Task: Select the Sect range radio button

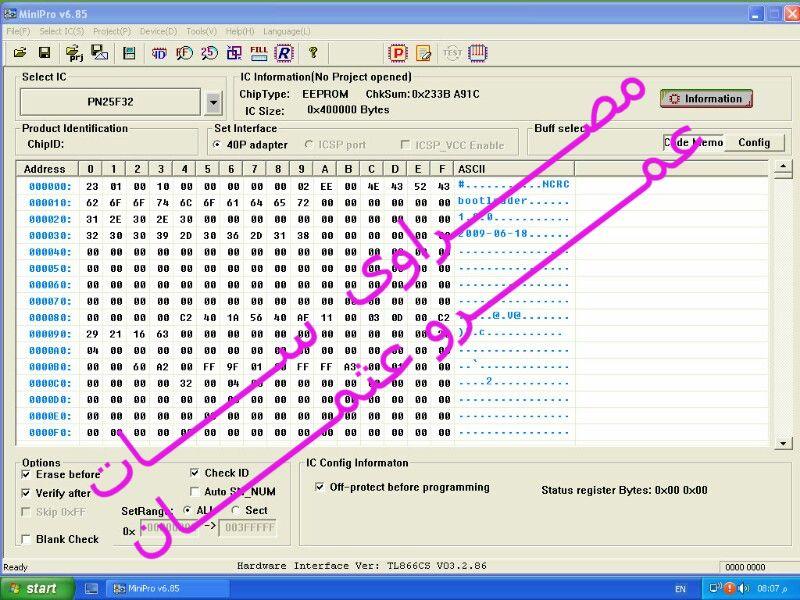Action: (236, 510)
